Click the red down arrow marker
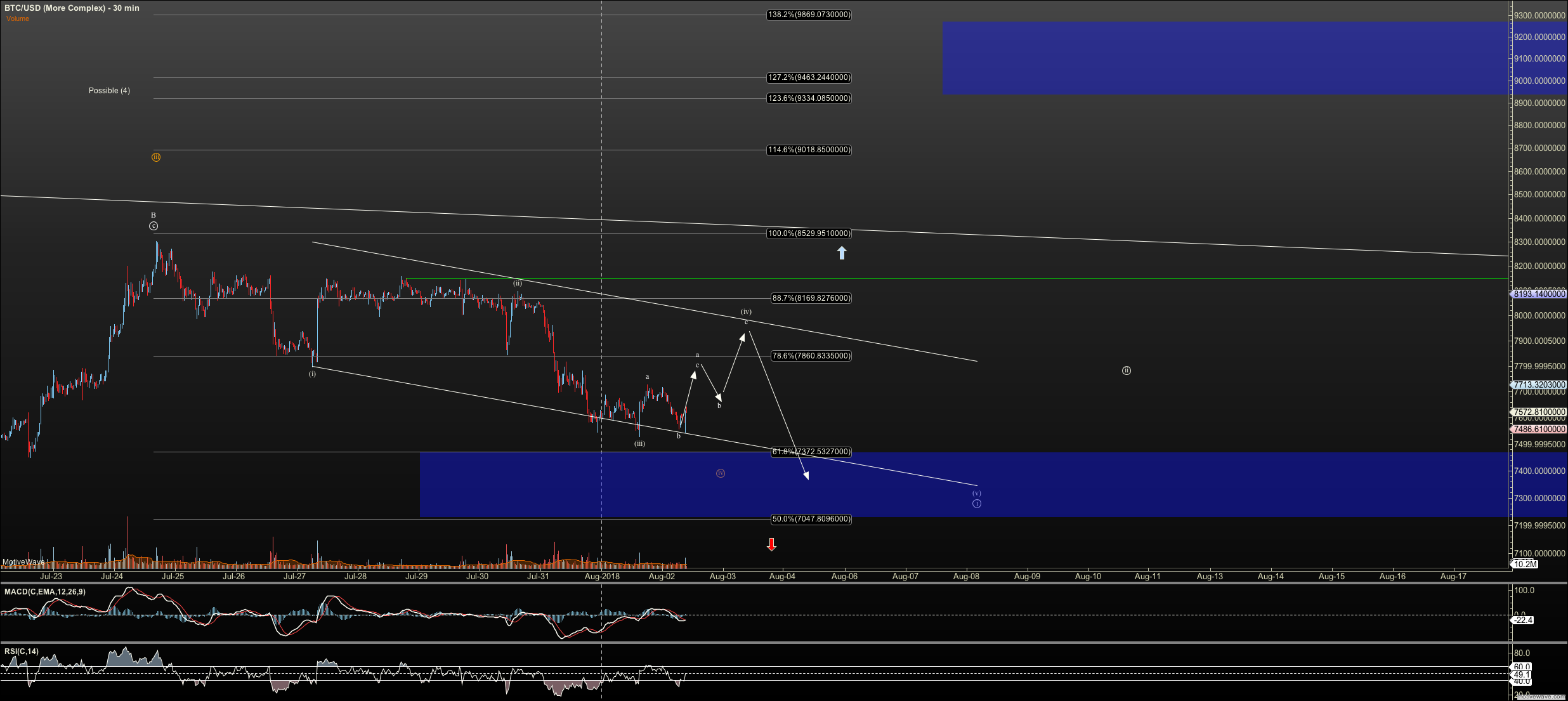 [771, 544]
